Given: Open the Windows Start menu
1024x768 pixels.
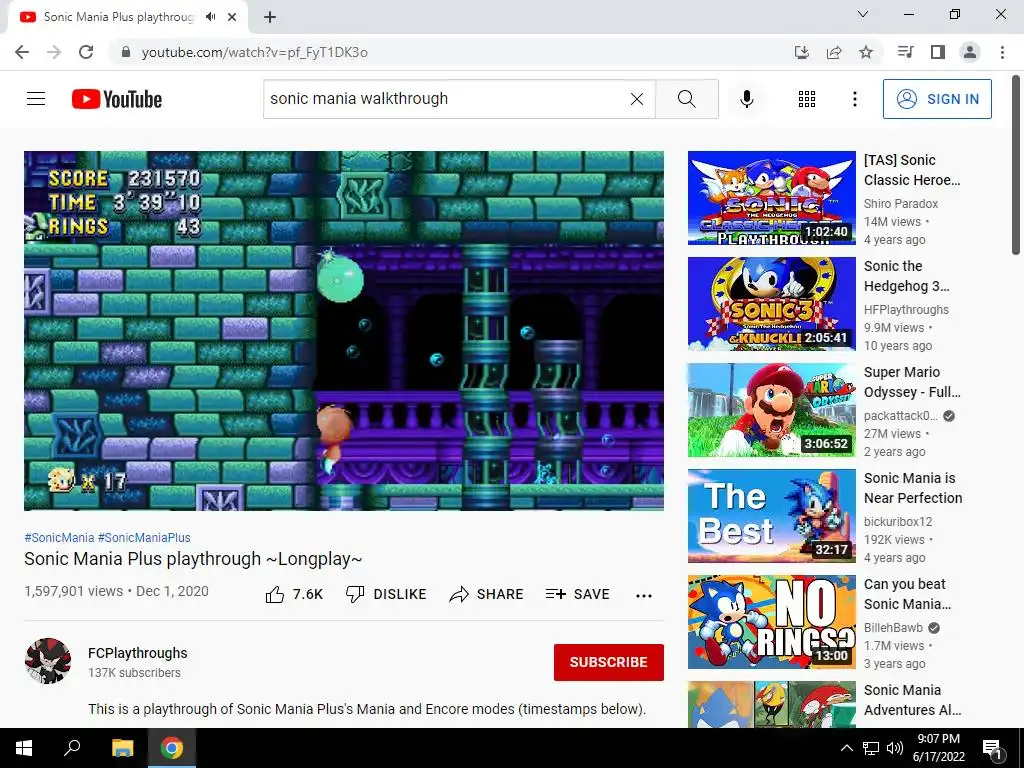Looking at the screenshot, I should pyautogui.click(x=24, y=748).
